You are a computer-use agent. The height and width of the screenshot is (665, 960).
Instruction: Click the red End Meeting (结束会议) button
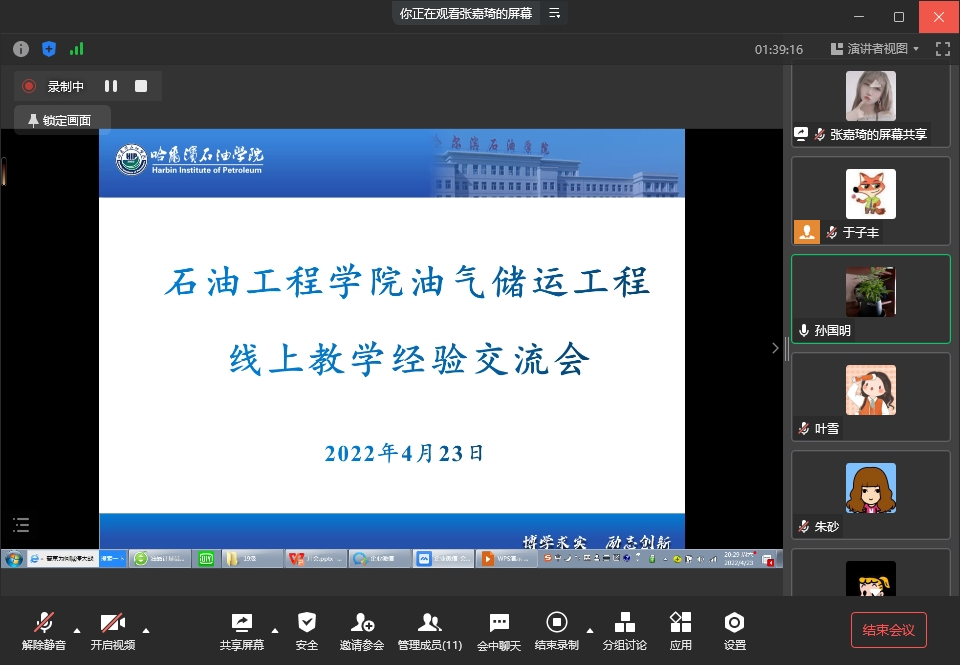(889, 630)
